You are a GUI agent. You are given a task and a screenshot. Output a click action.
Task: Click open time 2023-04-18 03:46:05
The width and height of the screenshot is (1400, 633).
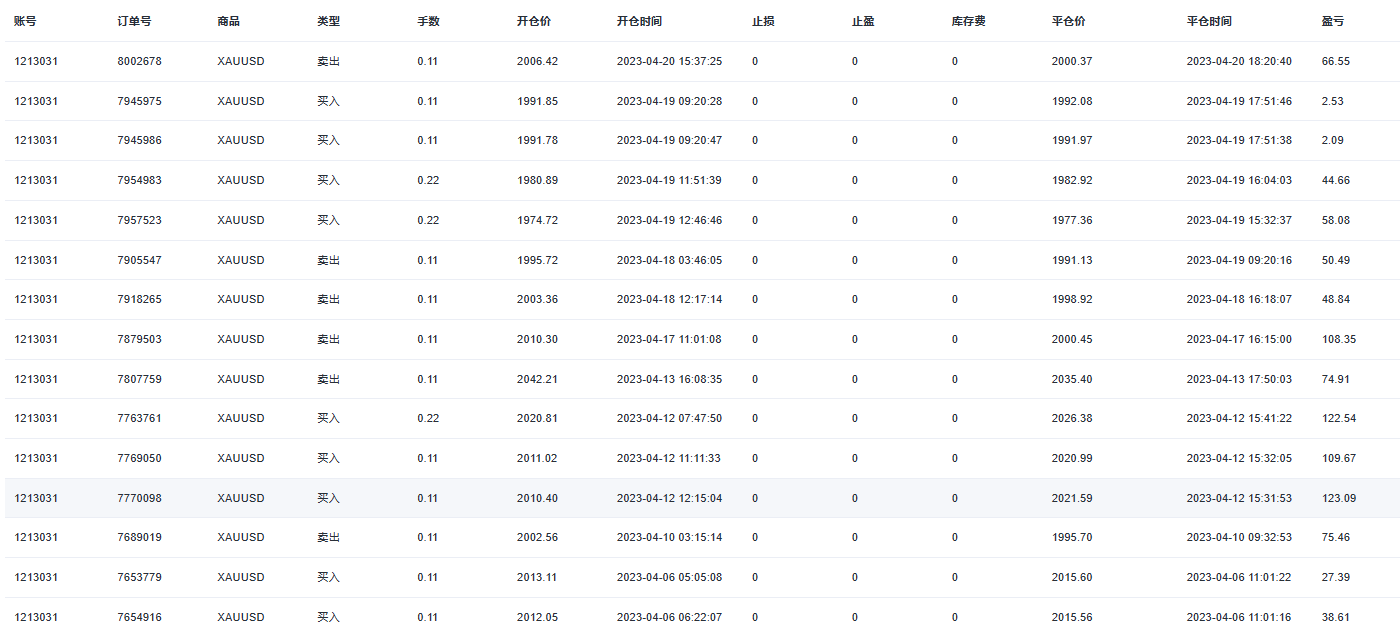(669, 260)
